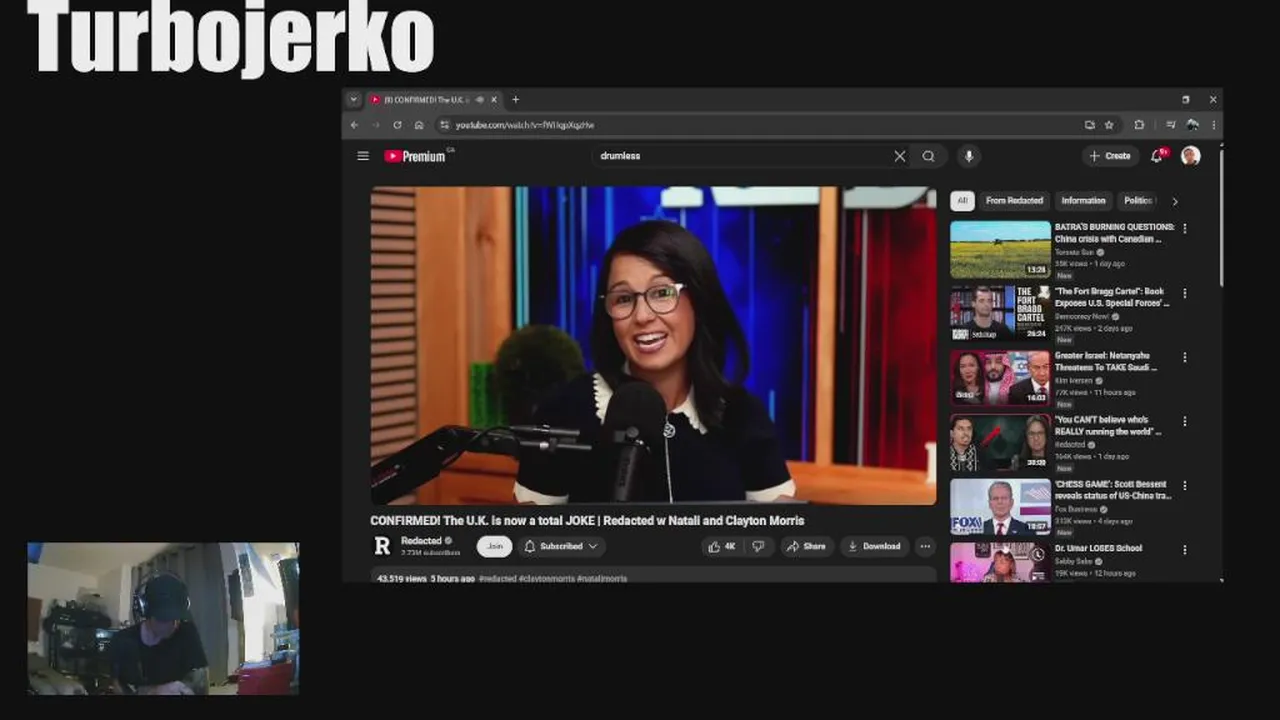Click the Fox Business channel name
Screen dimensions: 1280x720
1076,509
